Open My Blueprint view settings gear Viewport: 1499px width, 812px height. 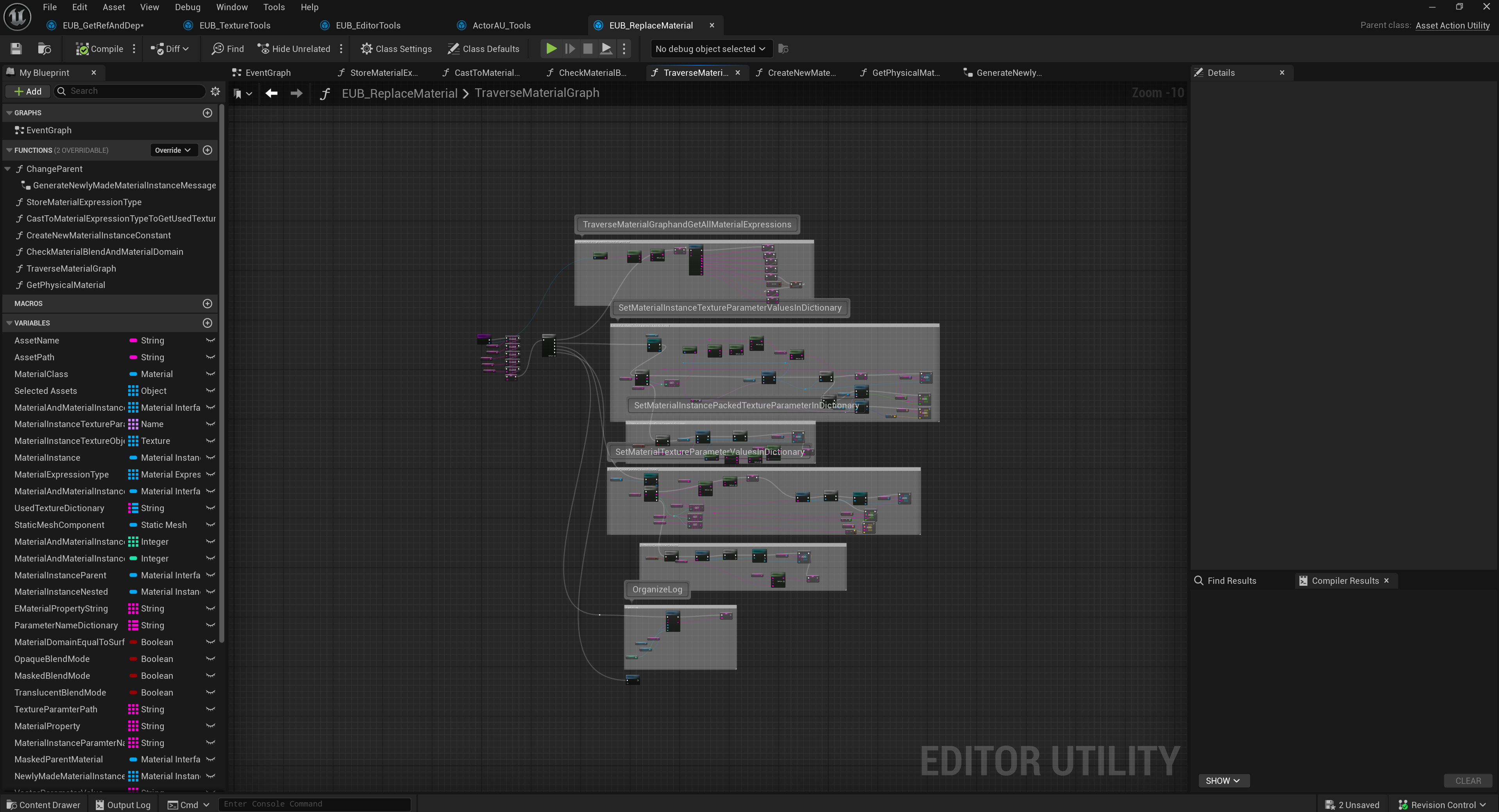(x=215, y=91)
